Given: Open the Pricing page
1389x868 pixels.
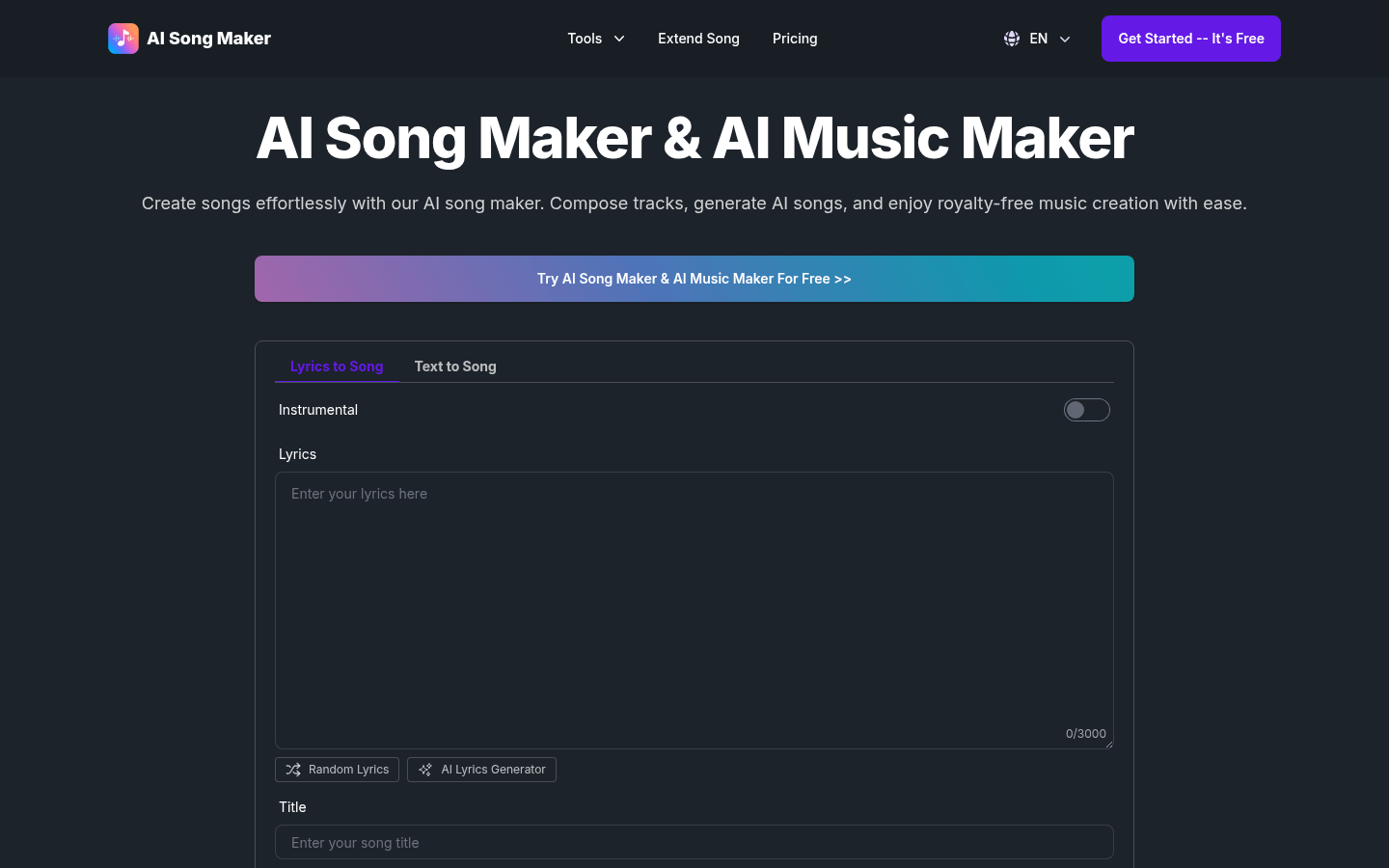Looking at the screenshot, I should point(795,39).
